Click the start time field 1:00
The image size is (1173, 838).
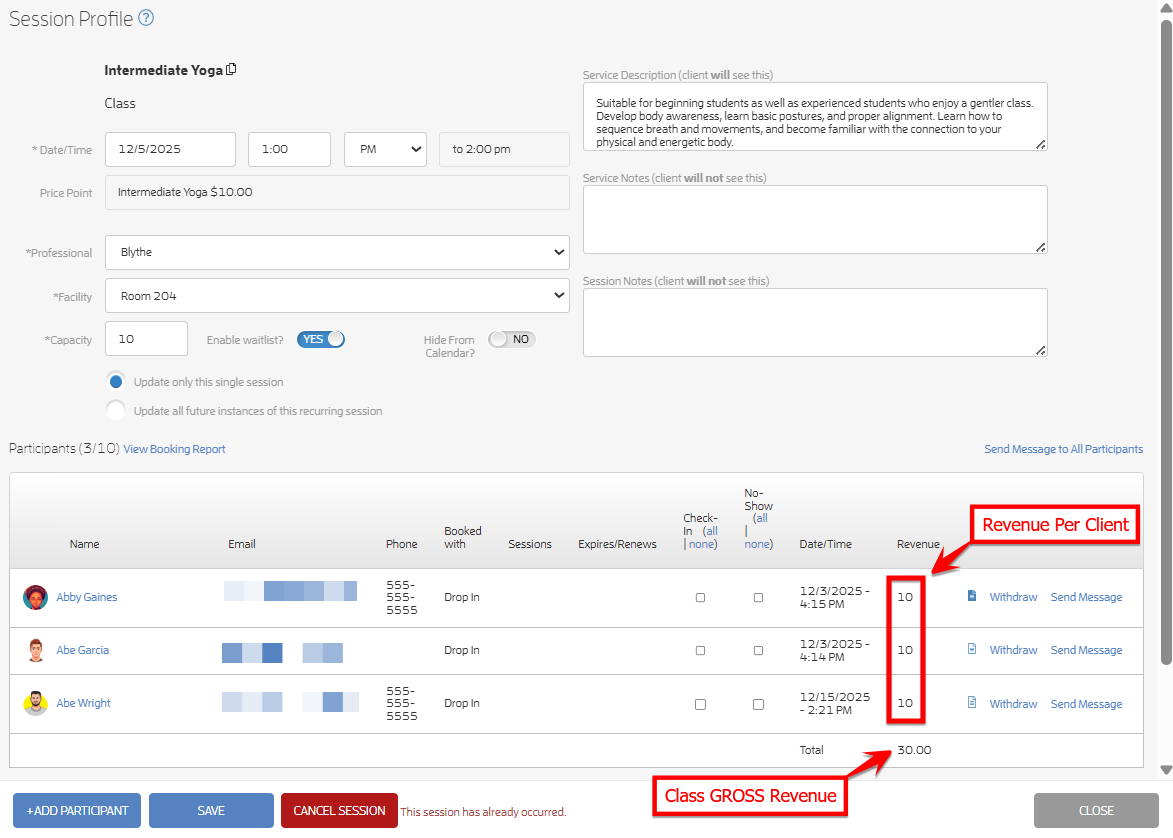pyautogui.click(x=290, y=149)
